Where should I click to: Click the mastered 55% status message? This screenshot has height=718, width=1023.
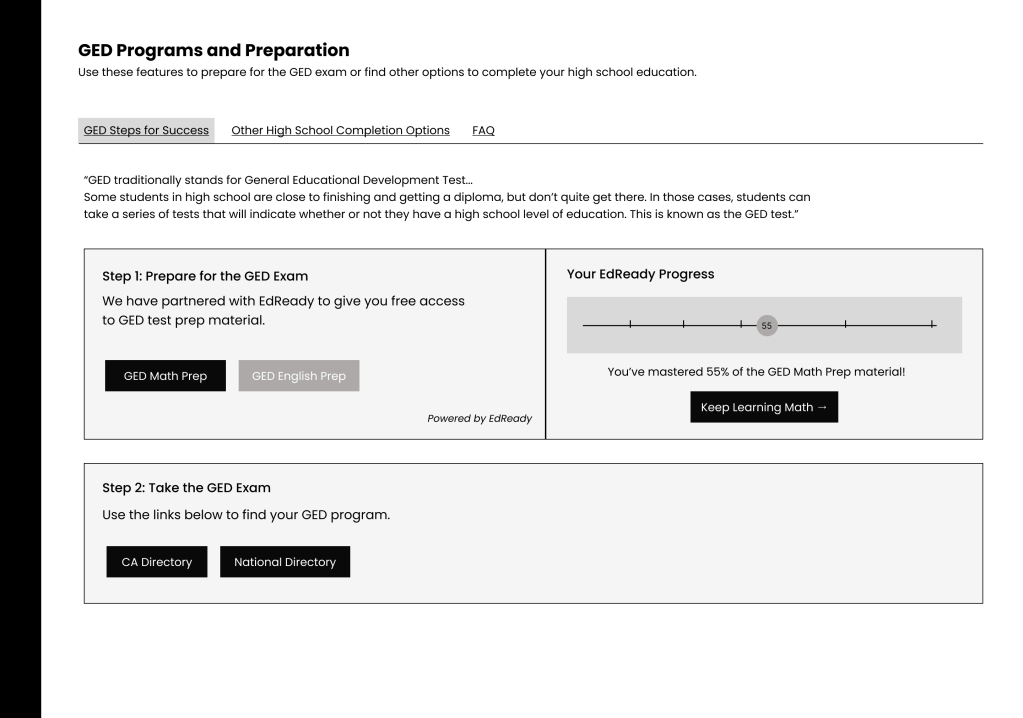coord(763,372)
